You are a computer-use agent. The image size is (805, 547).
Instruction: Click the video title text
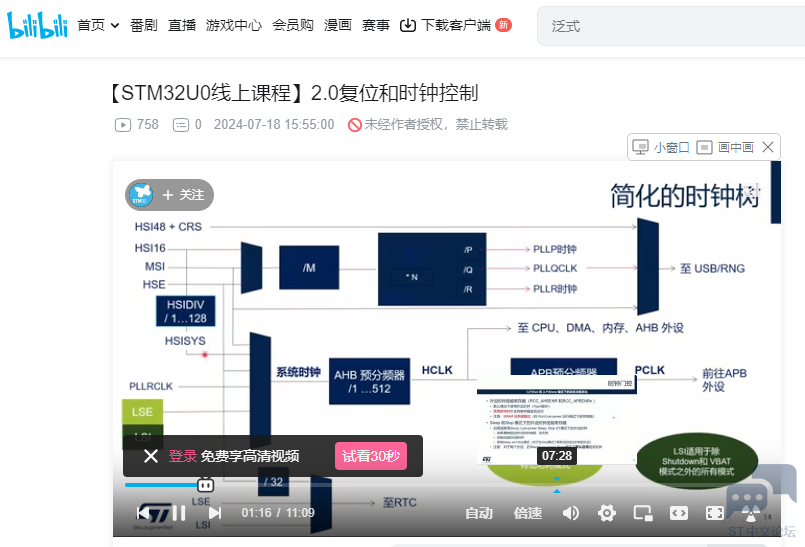click(x=293, y=93)
